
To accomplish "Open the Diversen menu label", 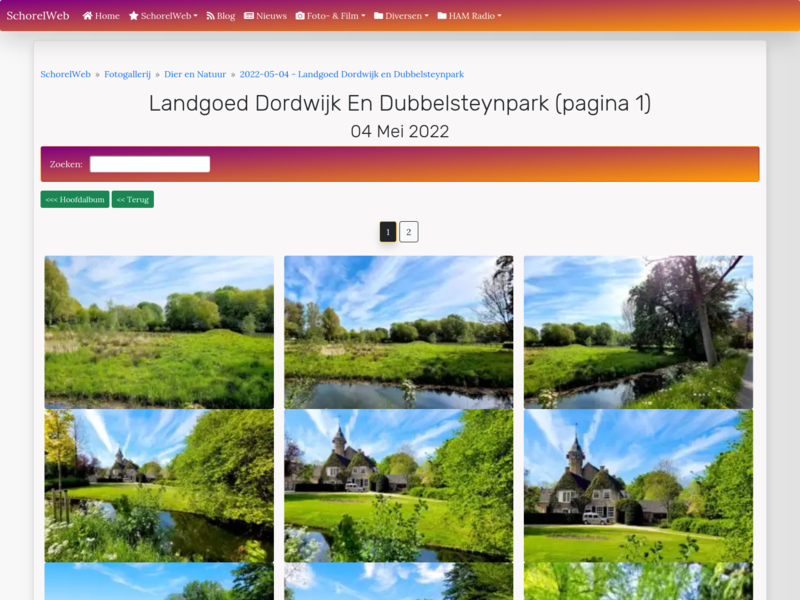I will tap(404, 16).
